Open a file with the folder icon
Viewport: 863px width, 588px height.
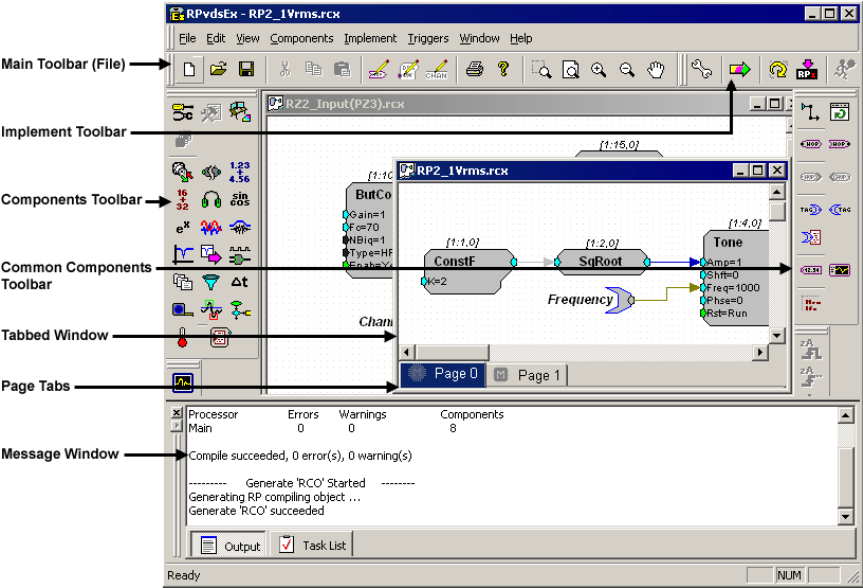pos(218,69)
